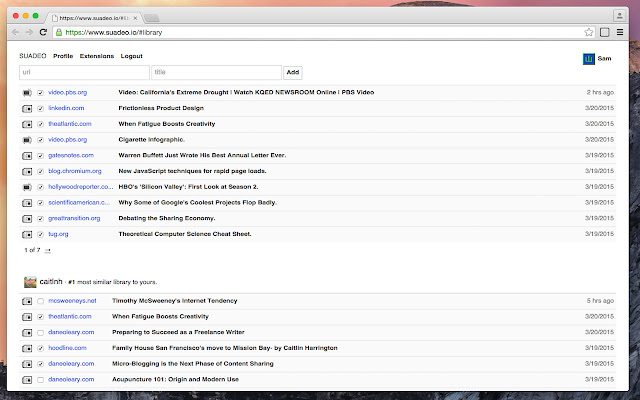640x400 pixels.
Task: Uncheck the California's Extreme Drought checkbox
Action: pos(40,93)
